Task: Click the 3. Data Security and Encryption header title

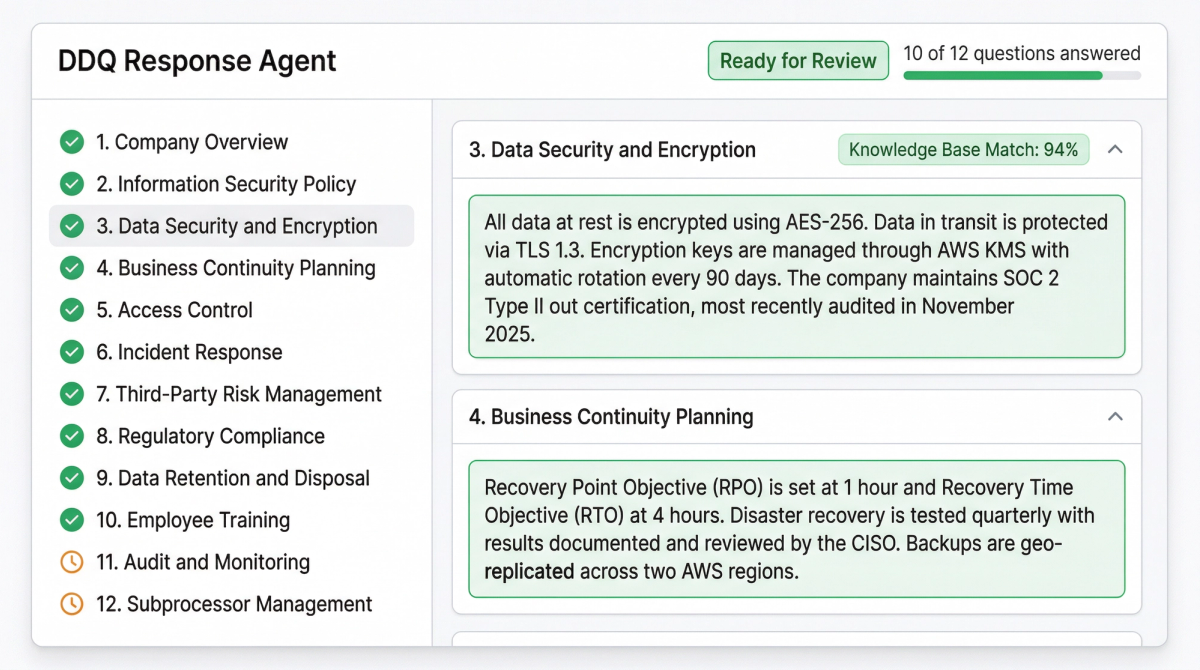Action: coord(612,150)
